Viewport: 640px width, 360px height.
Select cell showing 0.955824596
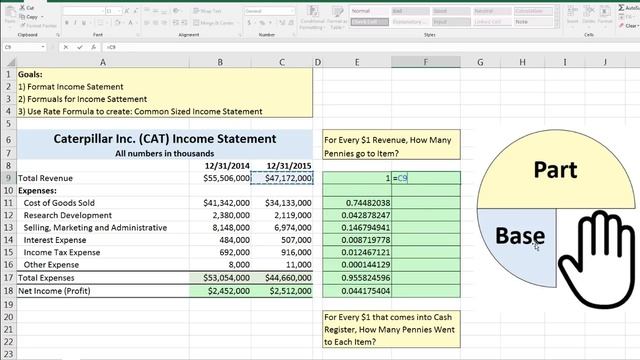click(357, 278)
